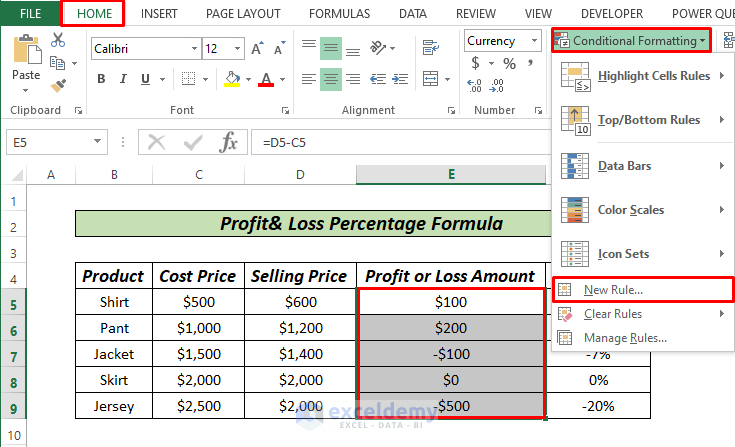This screenshot has width=735, height=447.
Task: Select the Format Painter brush
Action: coord(58,85)
